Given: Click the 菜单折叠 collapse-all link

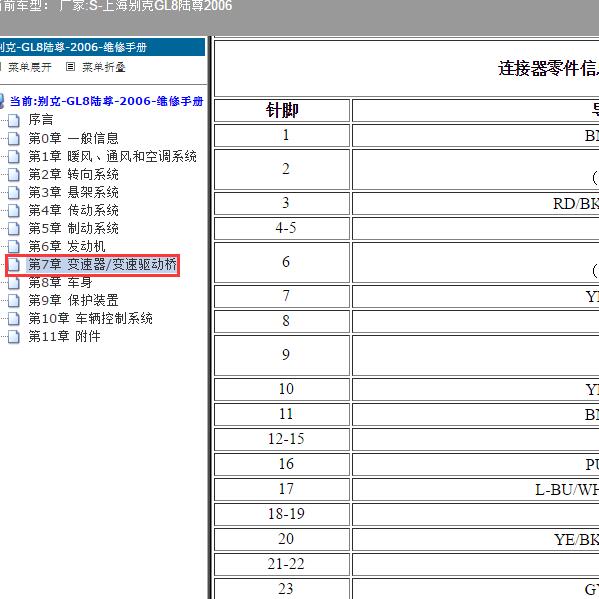Looking at the screenshot, I should [104, 67].
